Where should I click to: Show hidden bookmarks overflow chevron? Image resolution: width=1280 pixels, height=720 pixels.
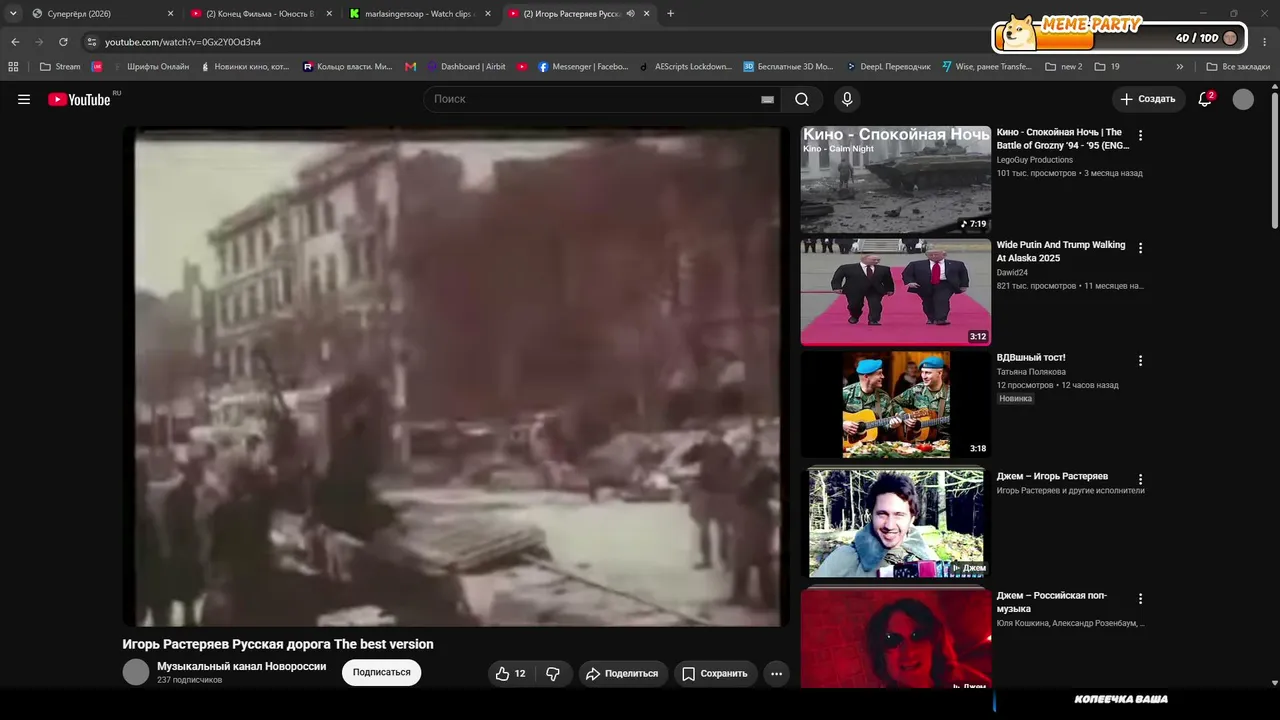[x=1180, y=67]
